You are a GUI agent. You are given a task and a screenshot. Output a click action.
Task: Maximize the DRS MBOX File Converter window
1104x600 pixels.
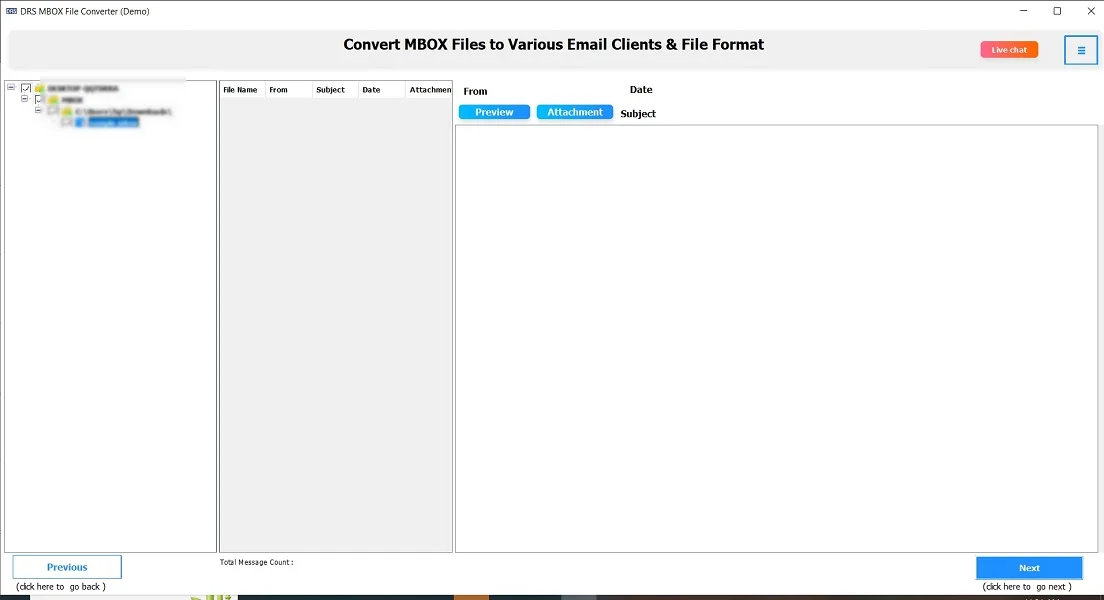coord(1057,11)
